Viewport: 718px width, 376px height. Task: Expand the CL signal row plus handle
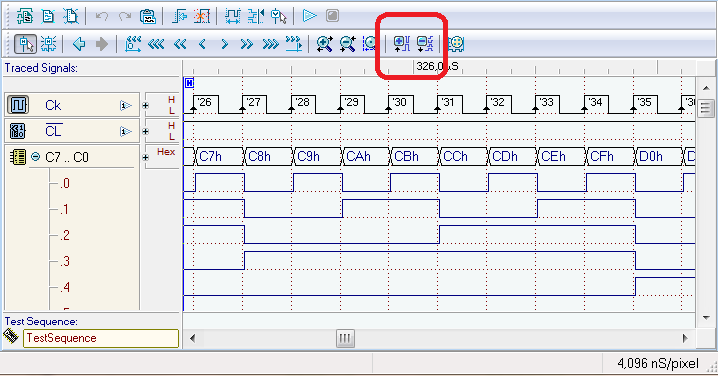coord(146,131)
